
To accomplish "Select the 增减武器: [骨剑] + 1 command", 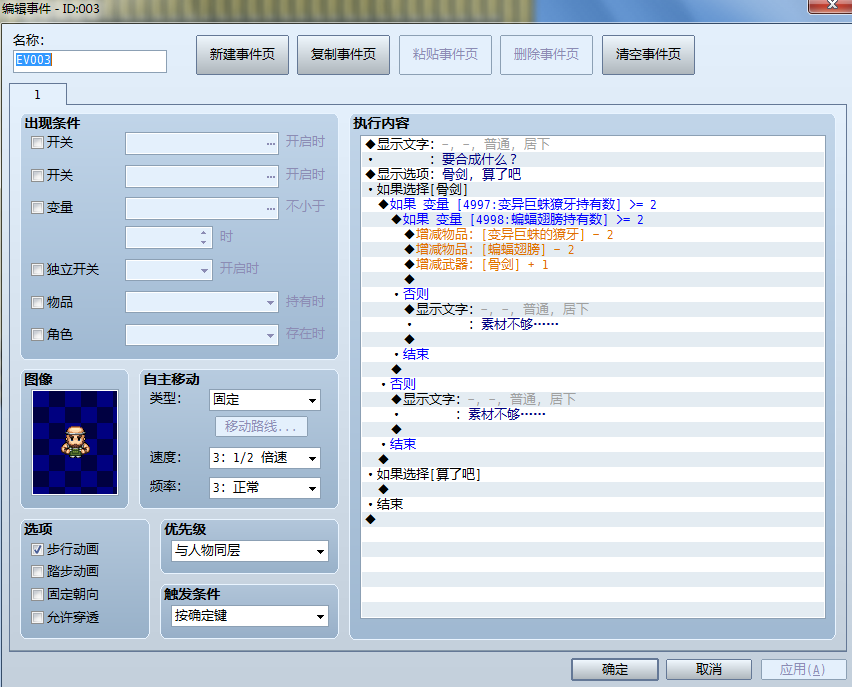I will click(x=593, y=265).
